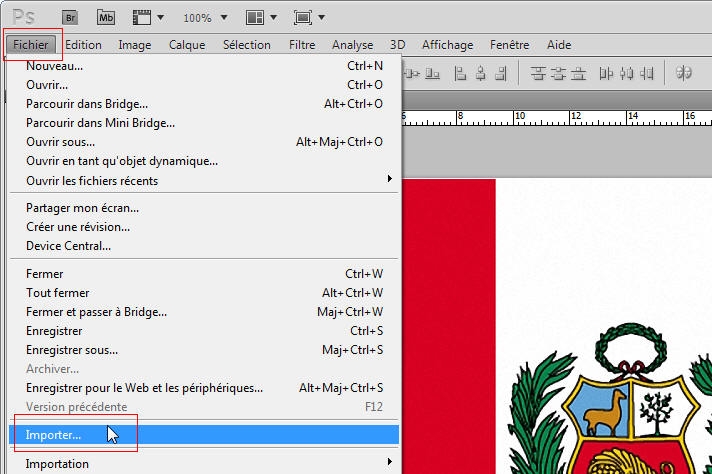712x474 pixels.
Task: Select Créer une révision...
Action: coord(204,227)
